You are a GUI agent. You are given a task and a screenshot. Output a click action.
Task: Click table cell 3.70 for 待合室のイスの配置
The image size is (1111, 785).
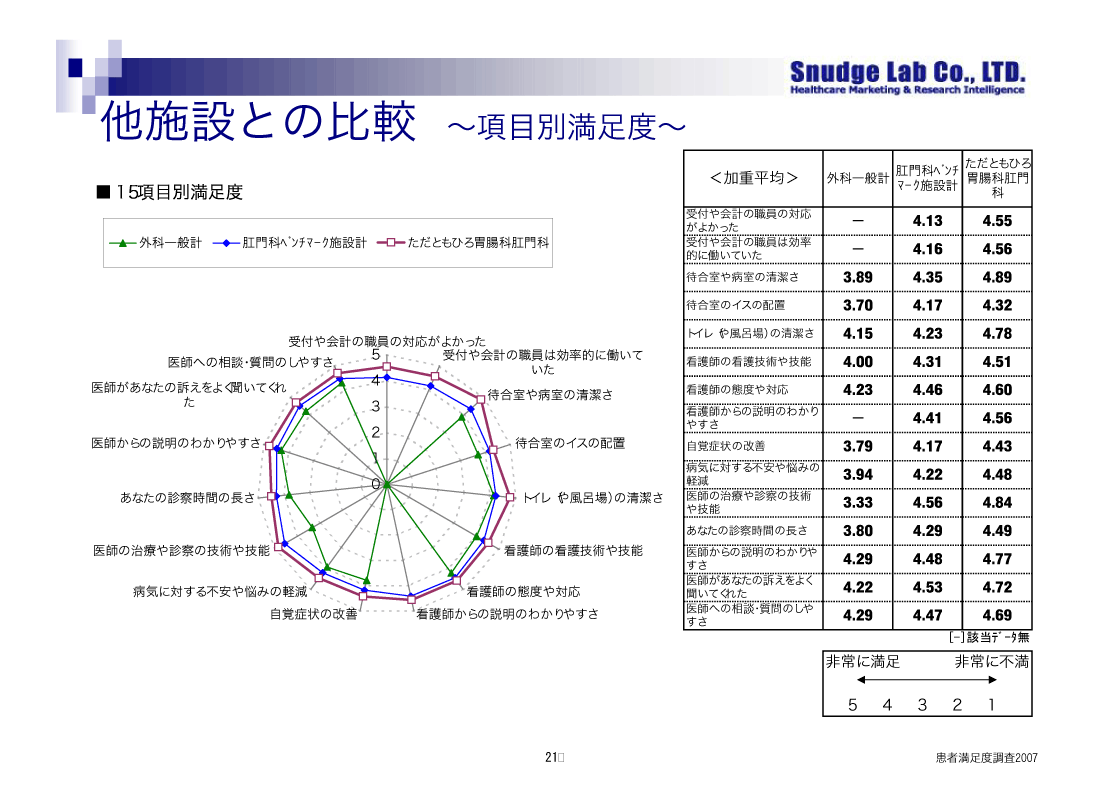coord(858,306)
